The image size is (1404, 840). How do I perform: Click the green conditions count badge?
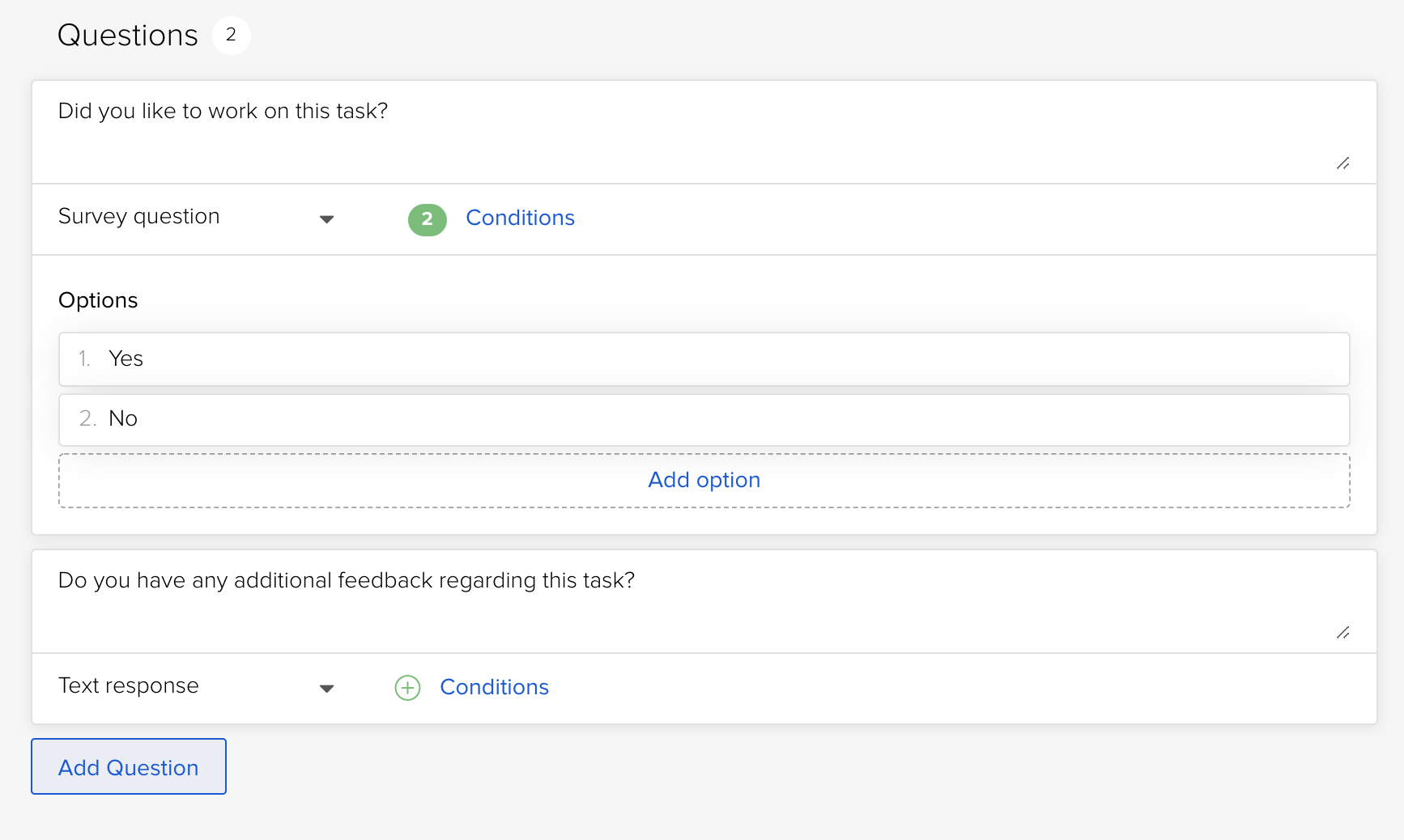(x=427, y=219)
